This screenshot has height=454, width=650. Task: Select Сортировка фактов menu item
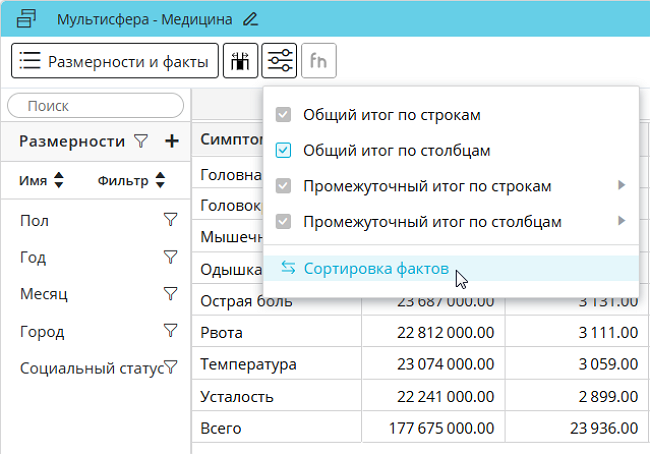[x=376, y=268]
